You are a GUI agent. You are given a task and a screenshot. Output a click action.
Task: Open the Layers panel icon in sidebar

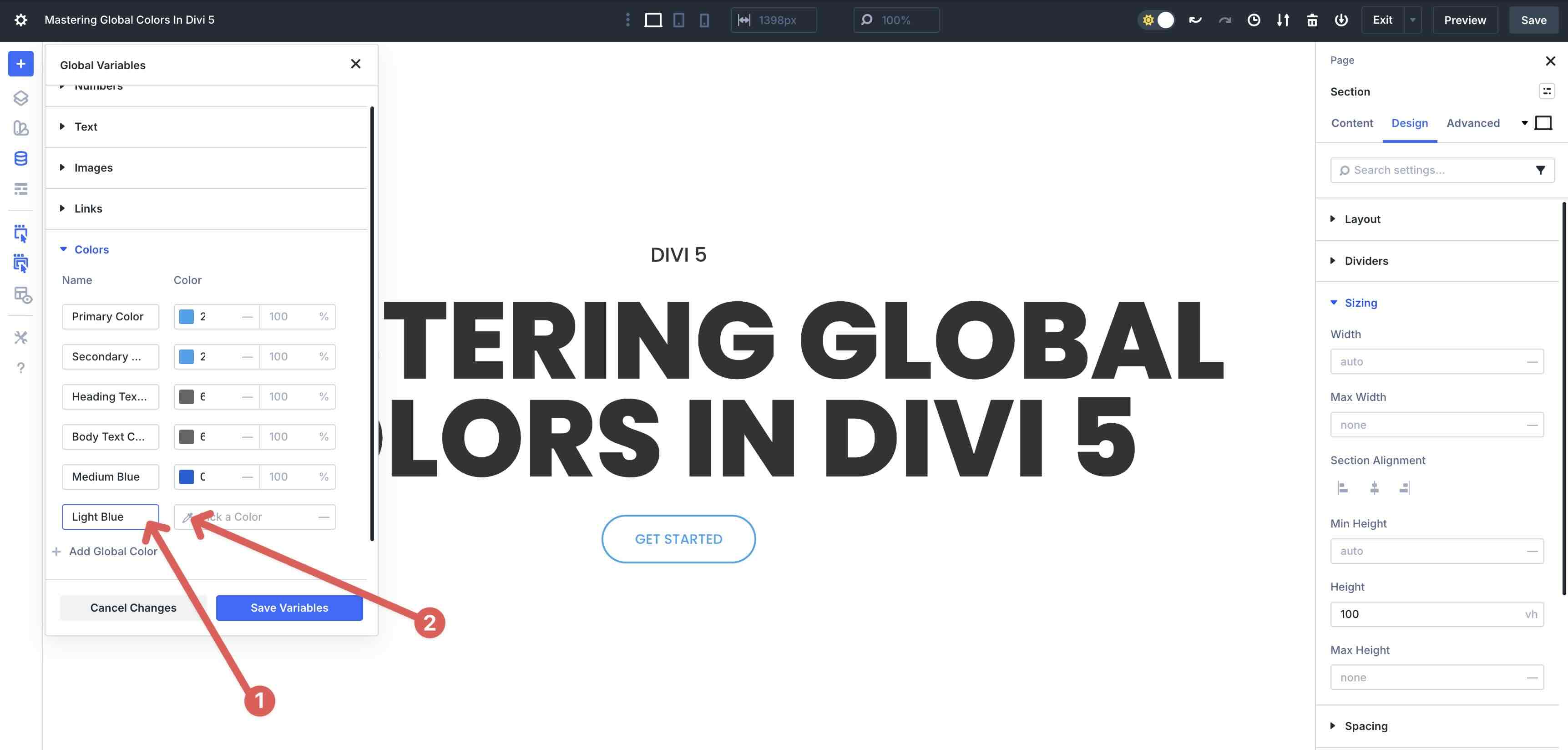(20, 98)
